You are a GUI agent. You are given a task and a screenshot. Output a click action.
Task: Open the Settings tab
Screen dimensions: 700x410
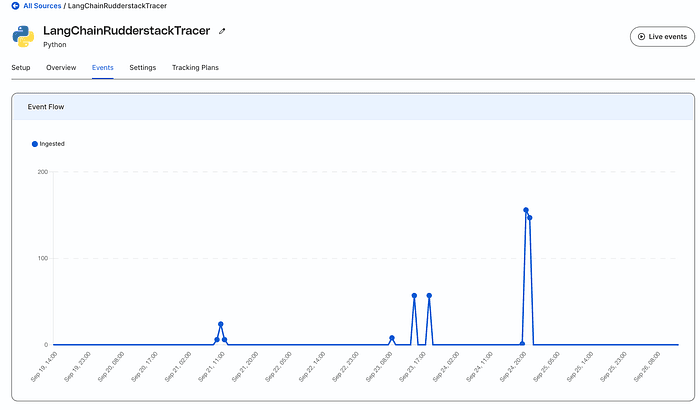tap(143, 67)
